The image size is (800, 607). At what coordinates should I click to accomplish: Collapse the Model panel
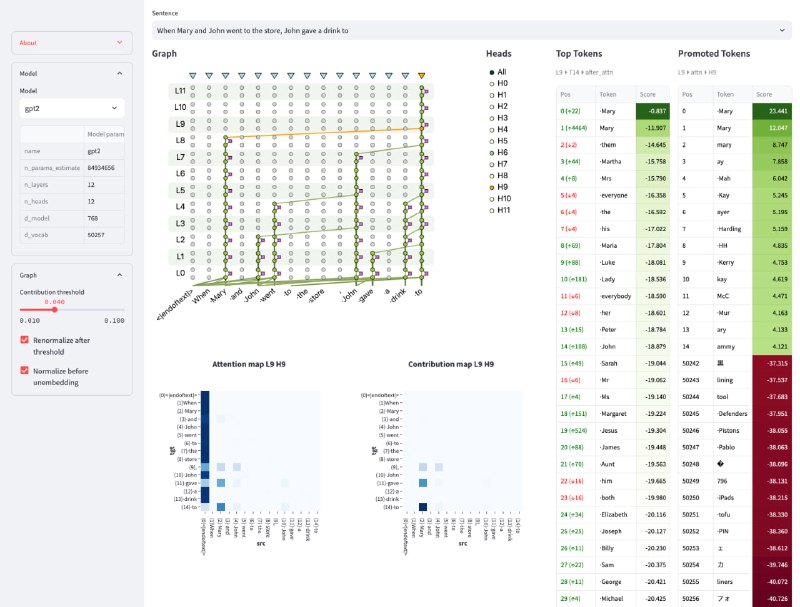[119, 73]
